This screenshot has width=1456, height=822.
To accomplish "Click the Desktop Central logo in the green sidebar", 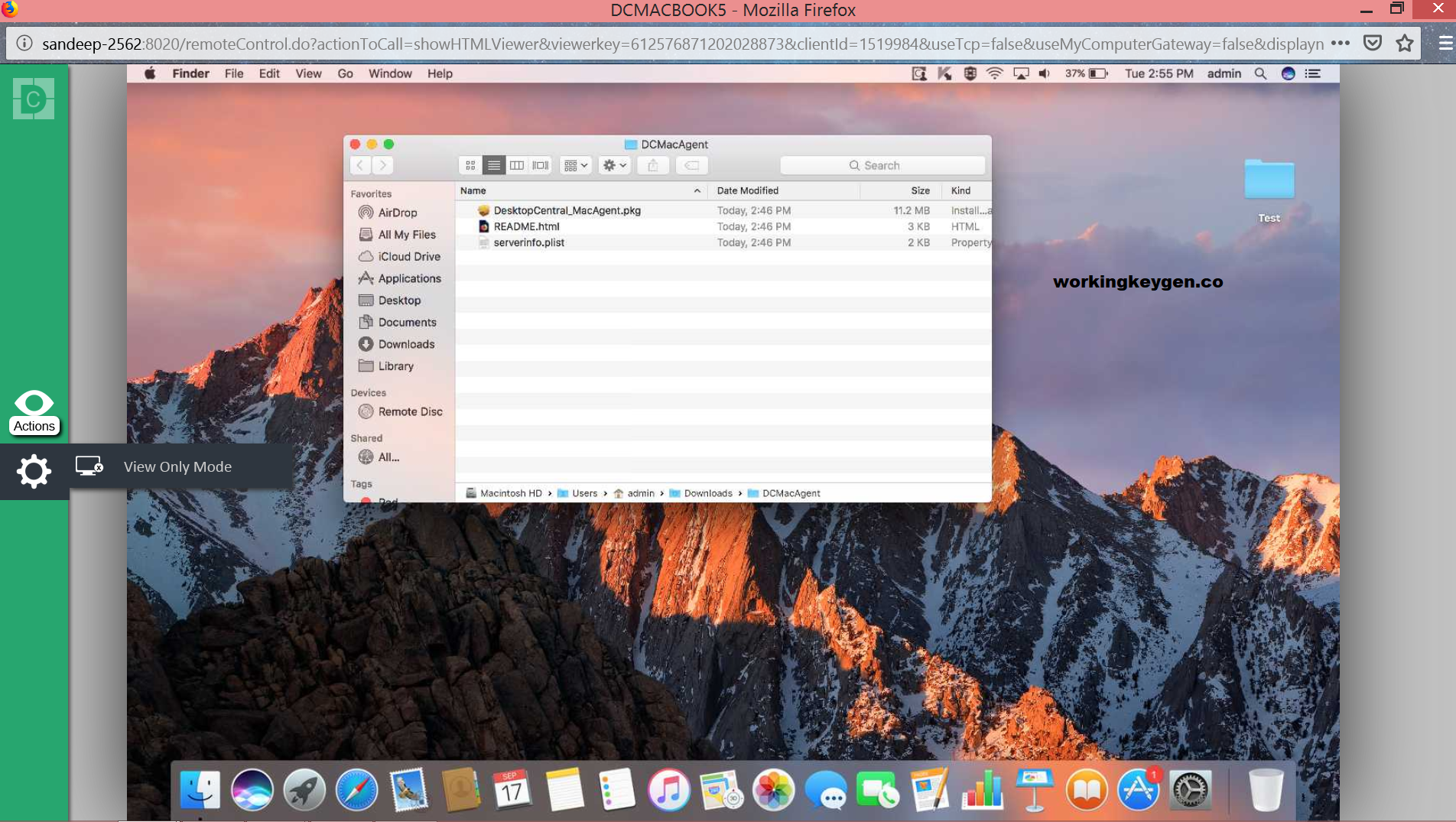I will coord(33,99).
